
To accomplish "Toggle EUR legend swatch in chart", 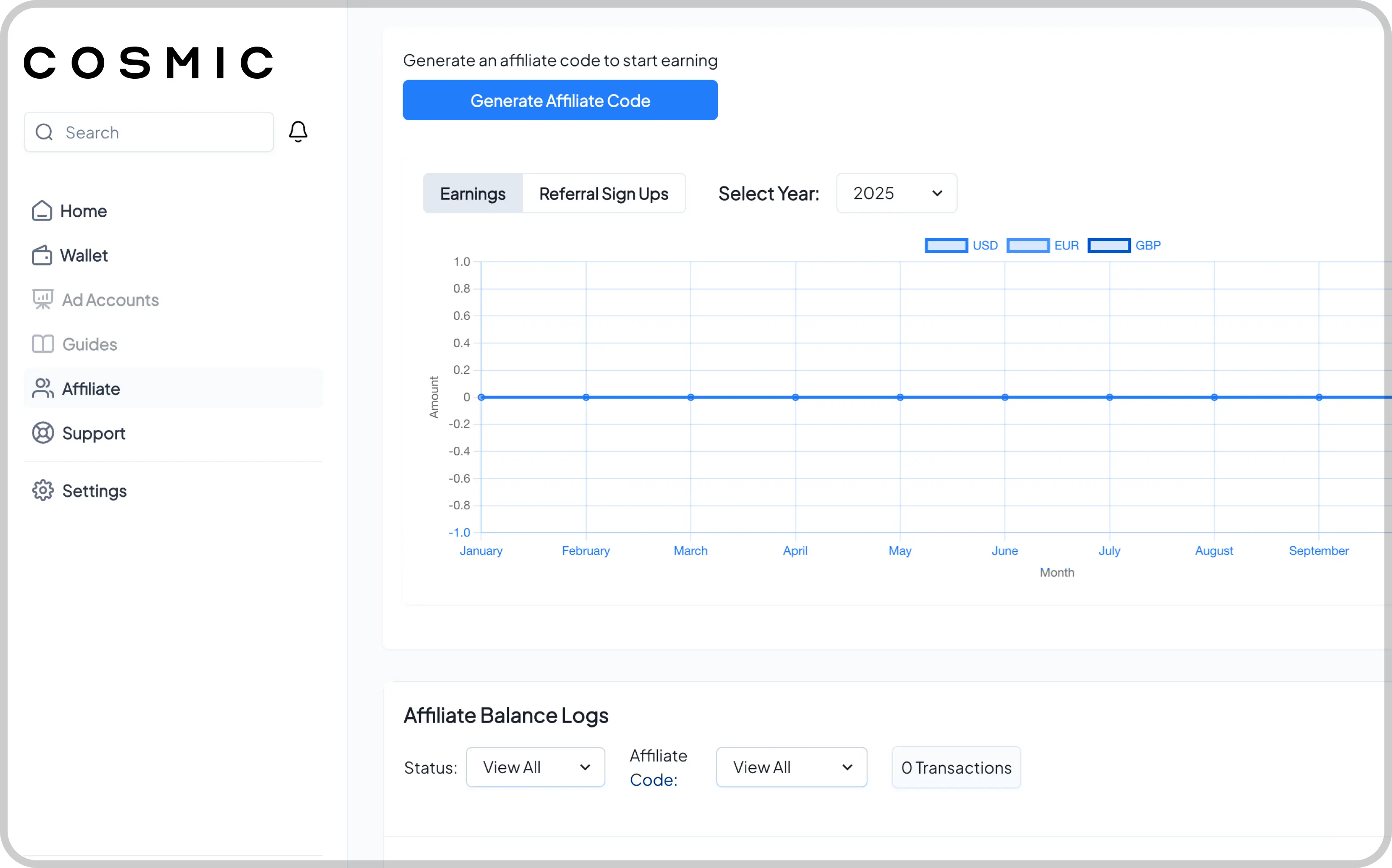I will (1028, 246).
